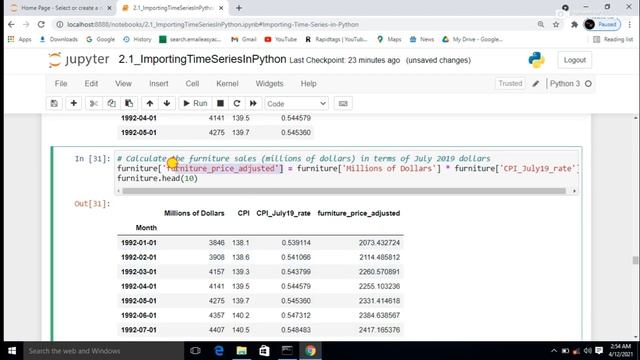Go back in browser history
The width and height of the screenshot is (640, 360).
coord(11,24)
